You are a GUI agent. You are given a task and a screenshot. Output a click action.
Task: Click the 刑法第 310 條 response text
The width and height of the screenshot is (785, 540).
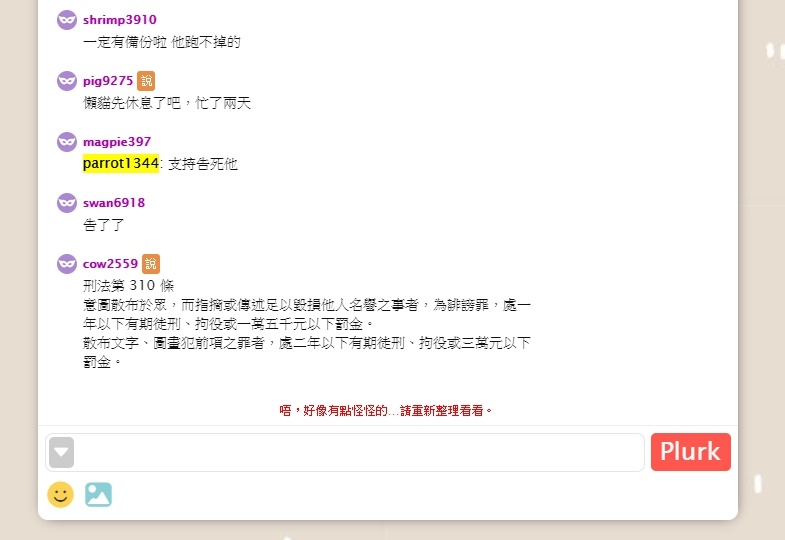click(x=128, y=286)
